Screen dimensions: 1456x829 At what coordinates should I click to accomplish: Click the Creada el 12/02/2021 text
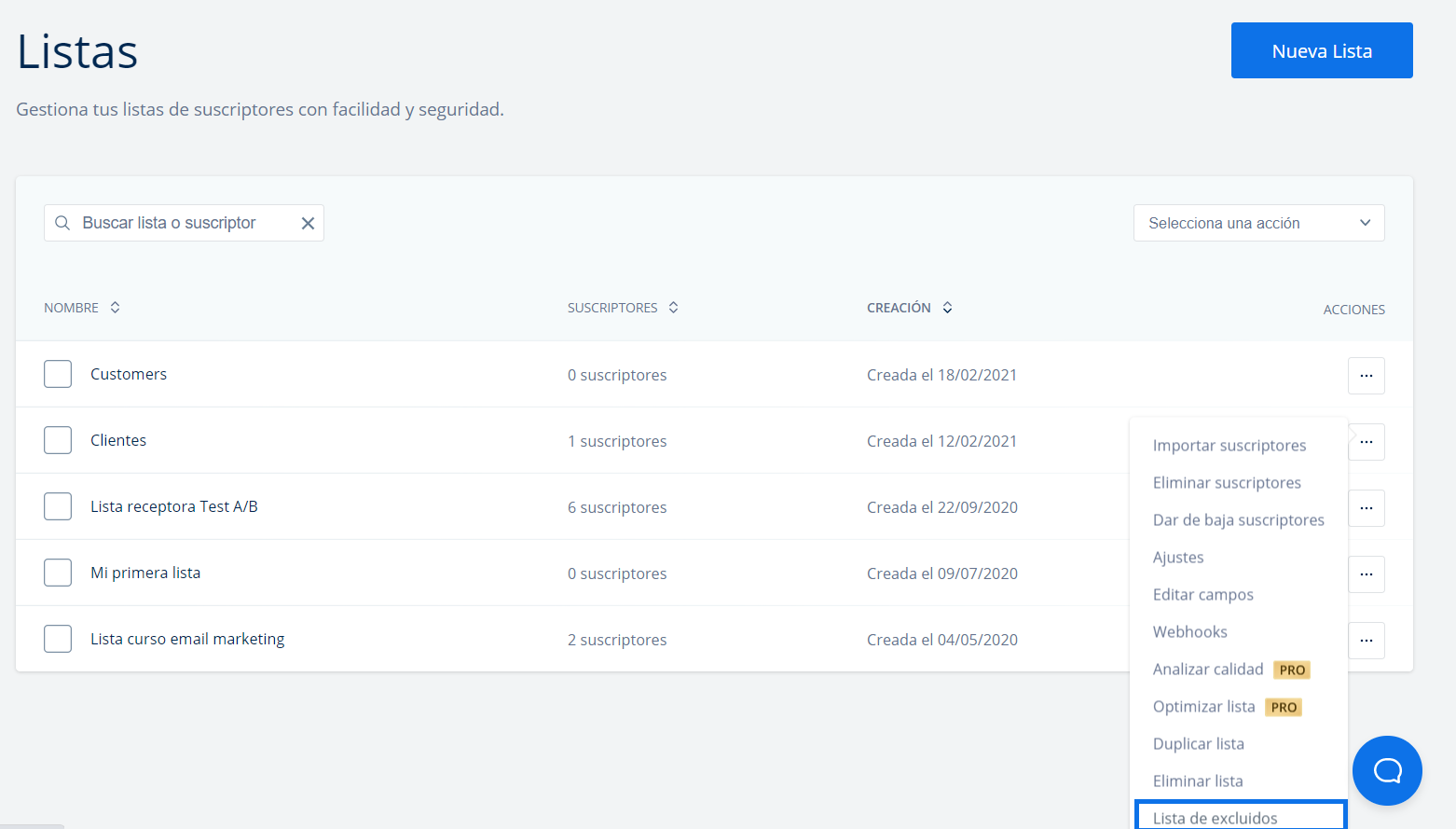pyautogui.click(x=941, y=441)
